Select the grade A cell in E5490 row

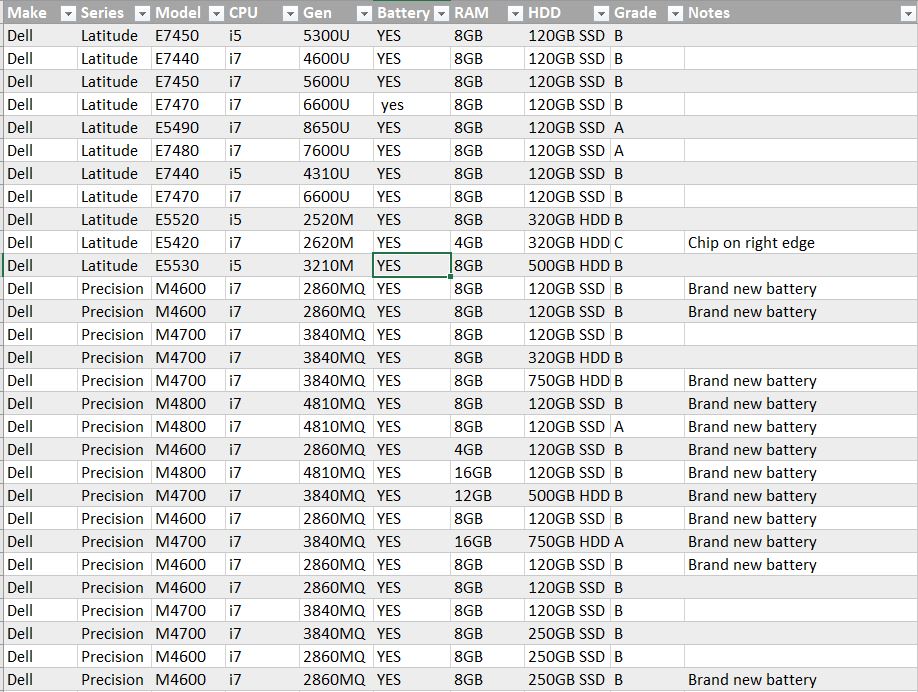[x=648, y=128]
